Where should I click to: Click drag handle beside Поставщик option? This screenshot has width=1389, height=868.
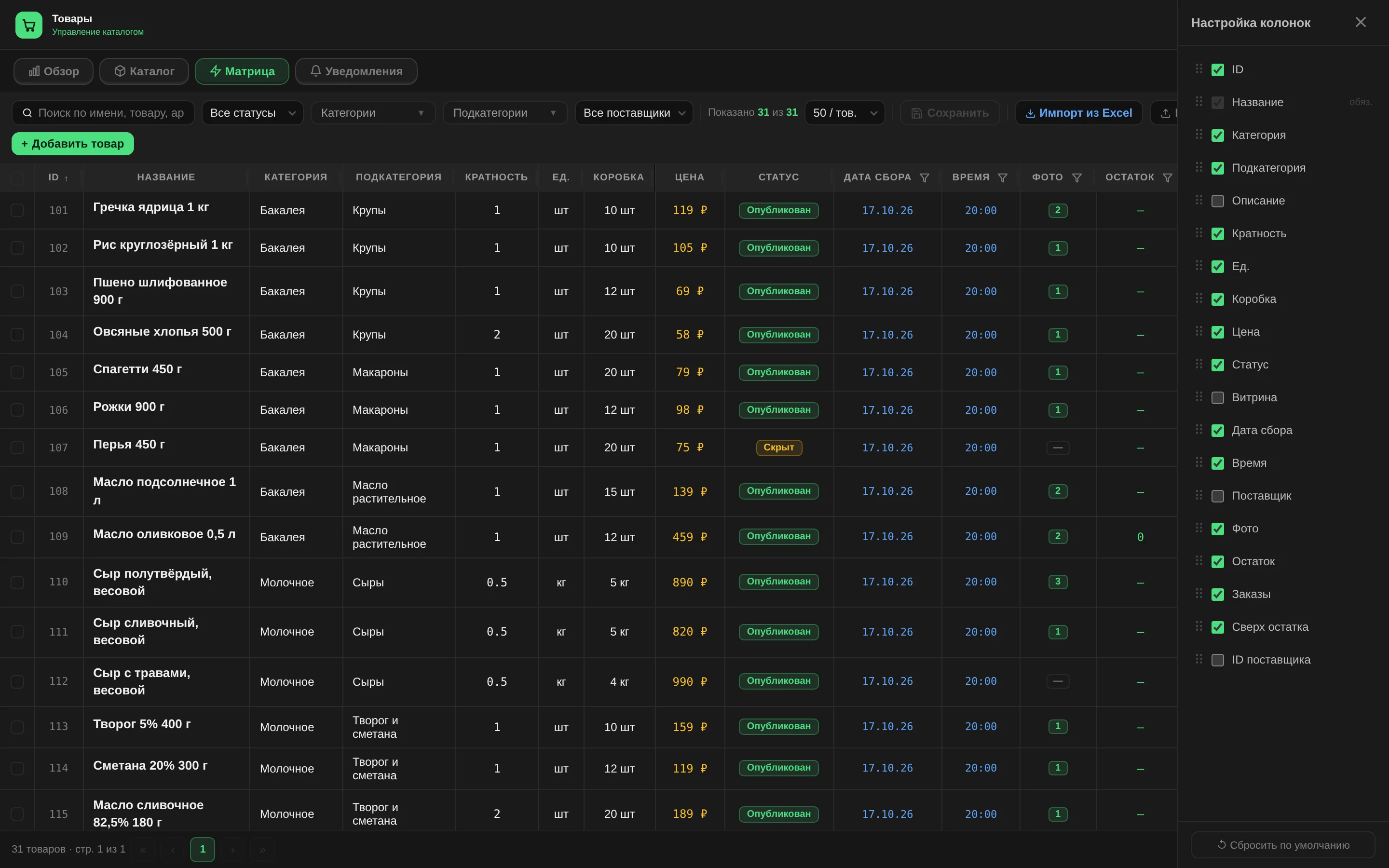tap(1198, 495)
